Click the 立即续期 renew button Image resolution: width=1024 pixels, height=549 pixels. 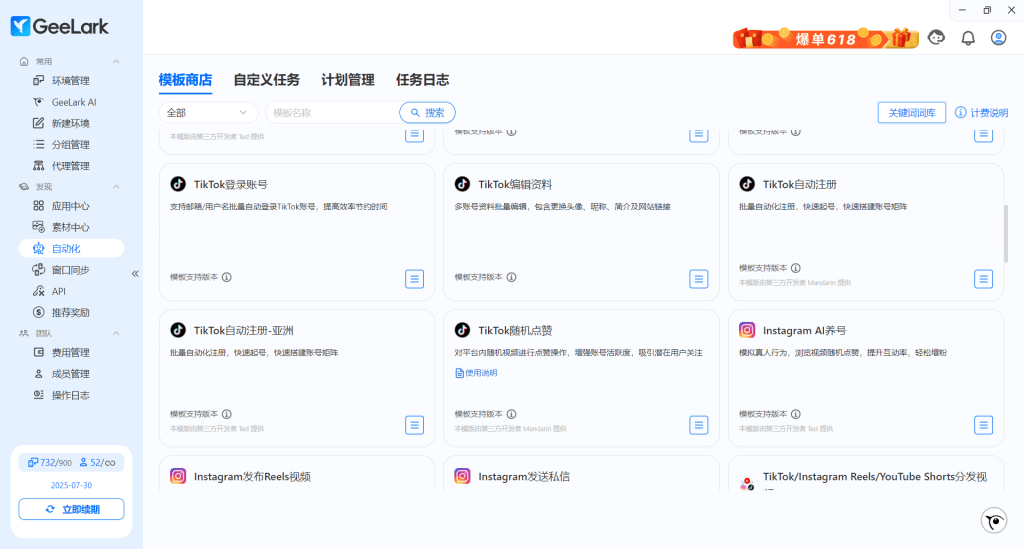coord(71,509)
